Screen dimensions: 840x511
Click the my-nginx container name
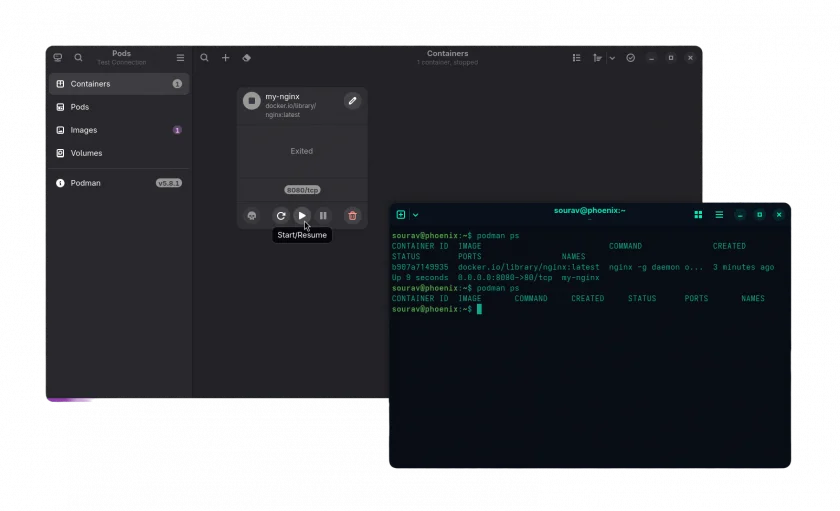pyautogui.click(x=282, y=96)
